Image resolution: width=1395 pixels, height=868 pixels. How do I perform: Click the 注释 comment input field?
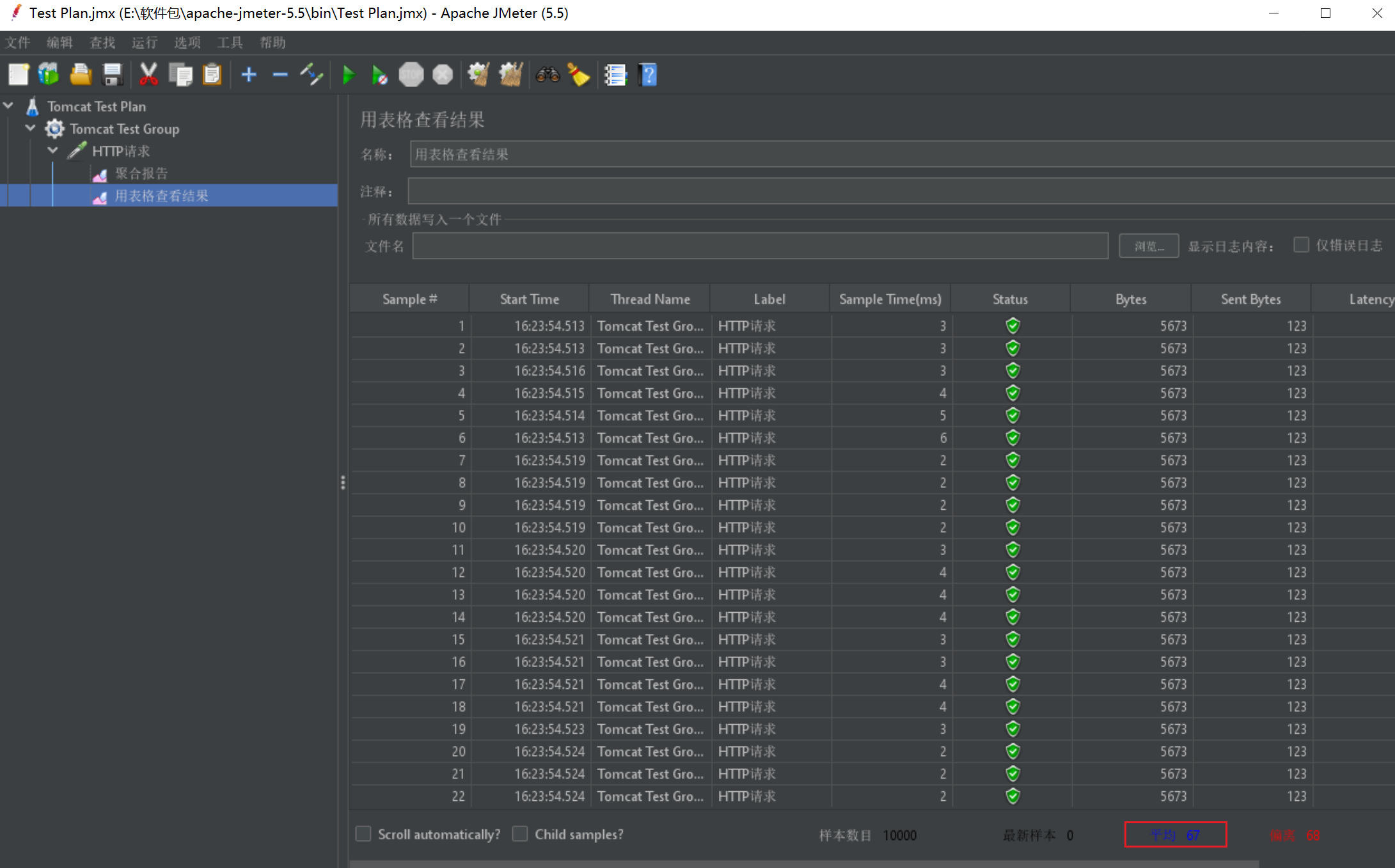click(x=902, y=191)
